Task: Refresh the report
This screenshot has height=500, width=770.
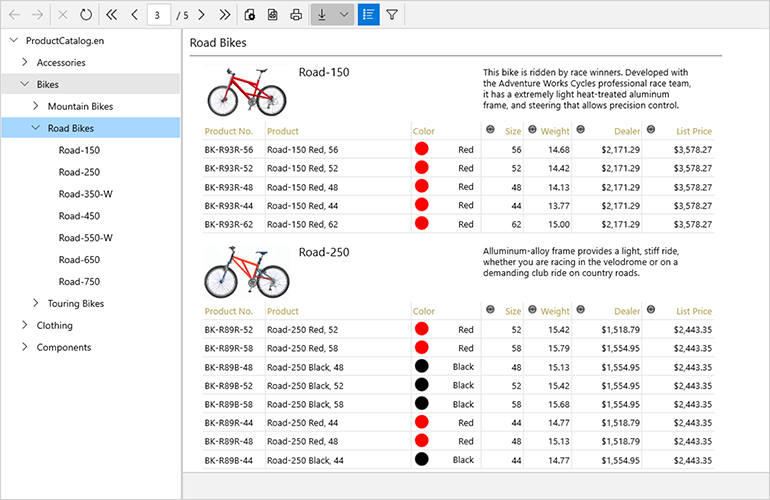Action: (x=86, y=15)
